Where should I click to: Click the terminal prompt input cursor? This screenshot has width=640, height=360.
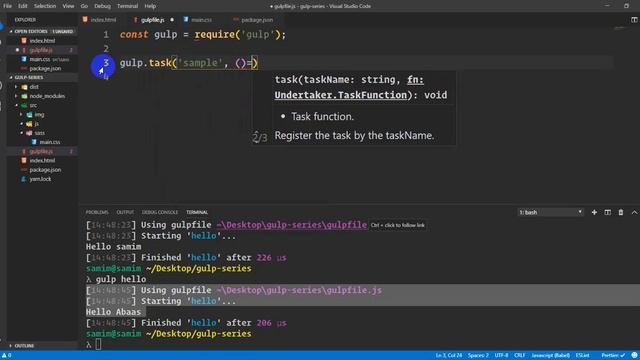click(x=98, y=344)
